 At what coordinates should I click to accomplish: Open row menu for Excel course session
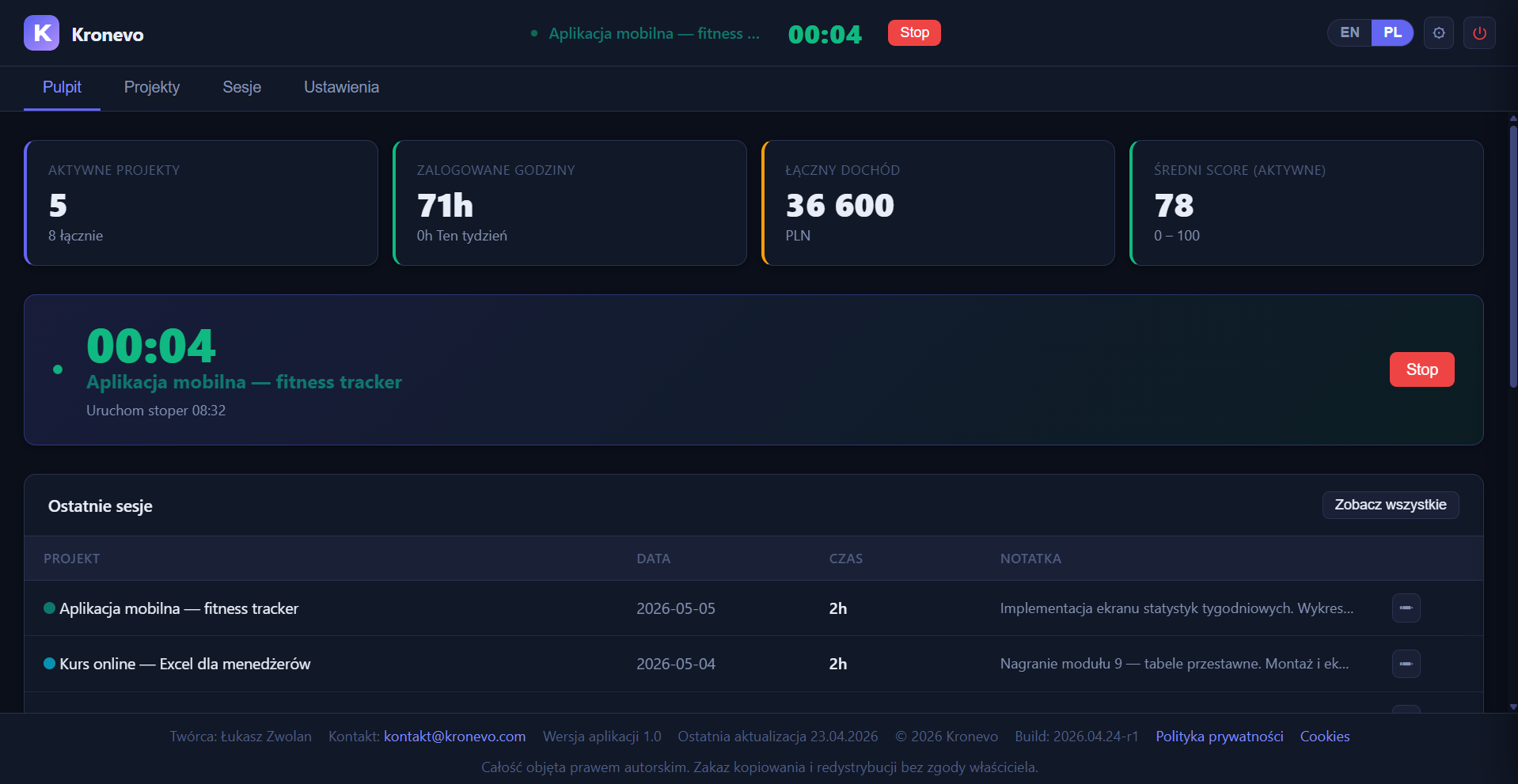click(x=1406, y=664)
